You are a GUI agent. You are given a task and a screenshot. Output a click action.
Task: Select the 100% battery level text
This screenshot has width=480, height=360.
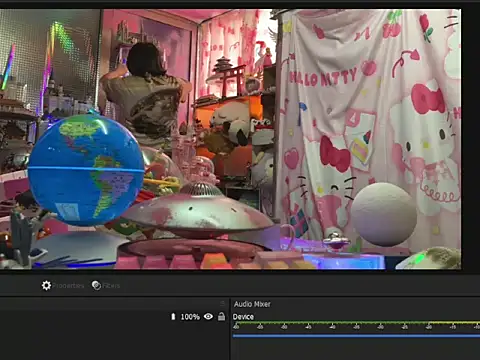click(190, 317)
